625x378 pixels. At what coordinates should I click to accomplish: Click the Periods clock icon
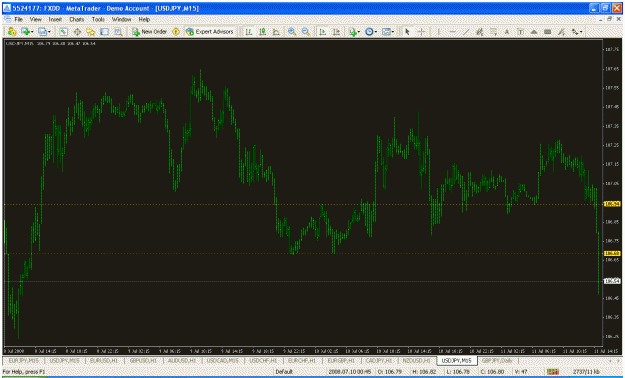pos(369,32)
